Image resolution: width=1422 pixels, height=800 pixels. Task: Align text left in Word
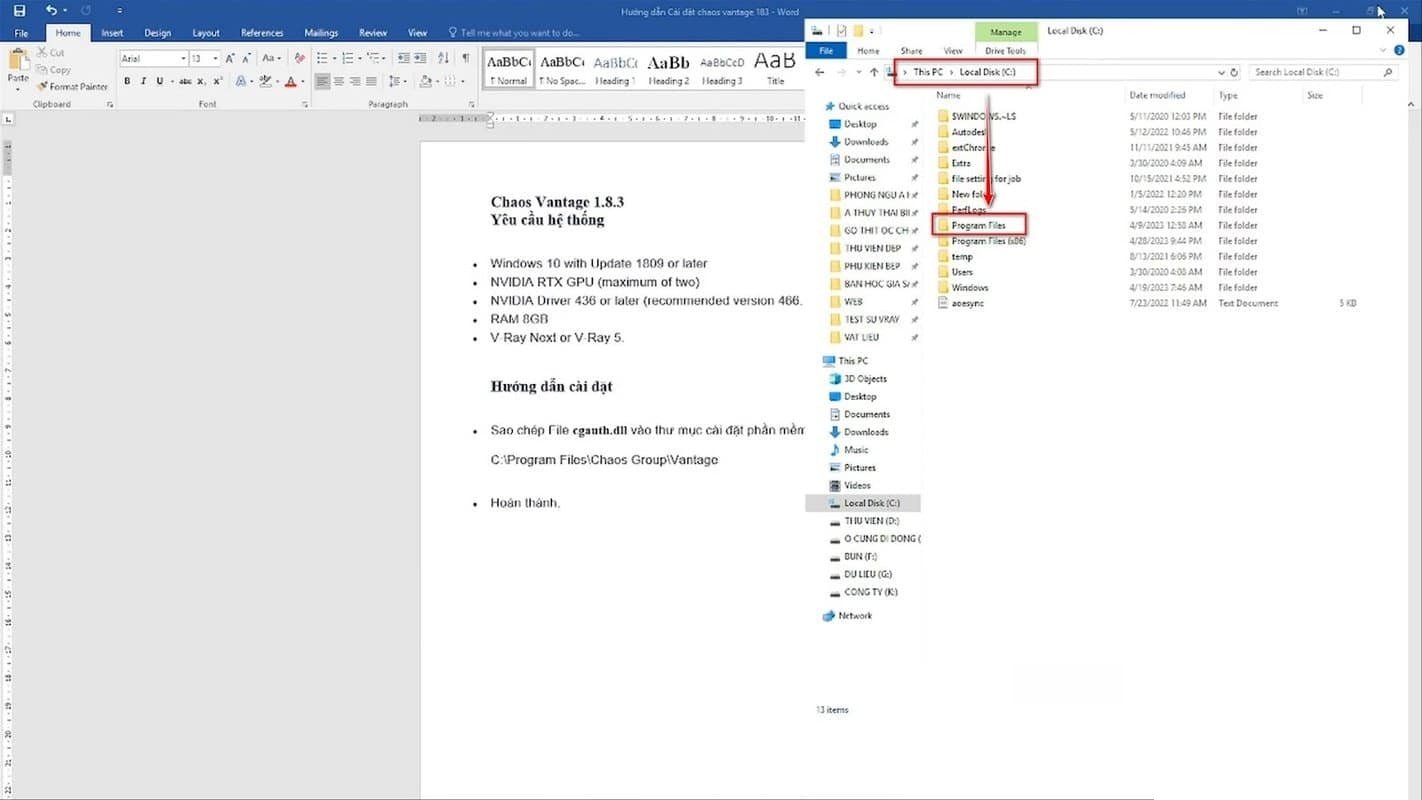pos(322,81)
